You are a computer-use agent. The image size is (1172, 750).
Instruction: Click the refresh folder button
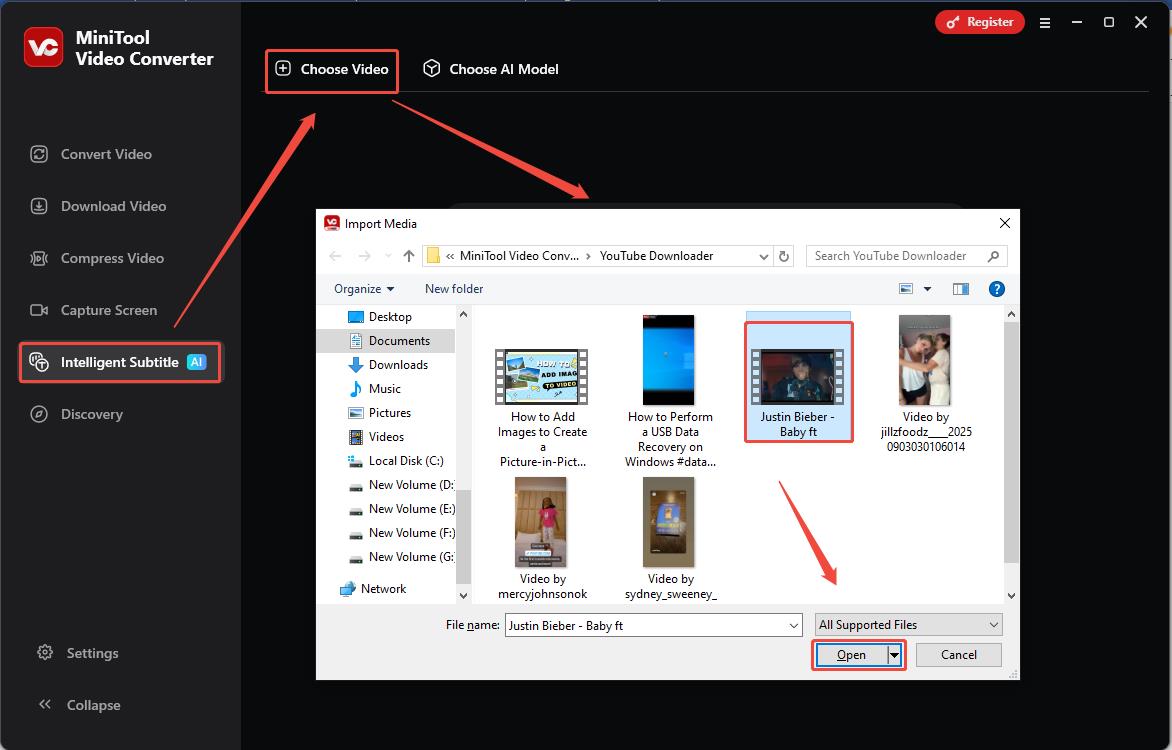[784, 256]
